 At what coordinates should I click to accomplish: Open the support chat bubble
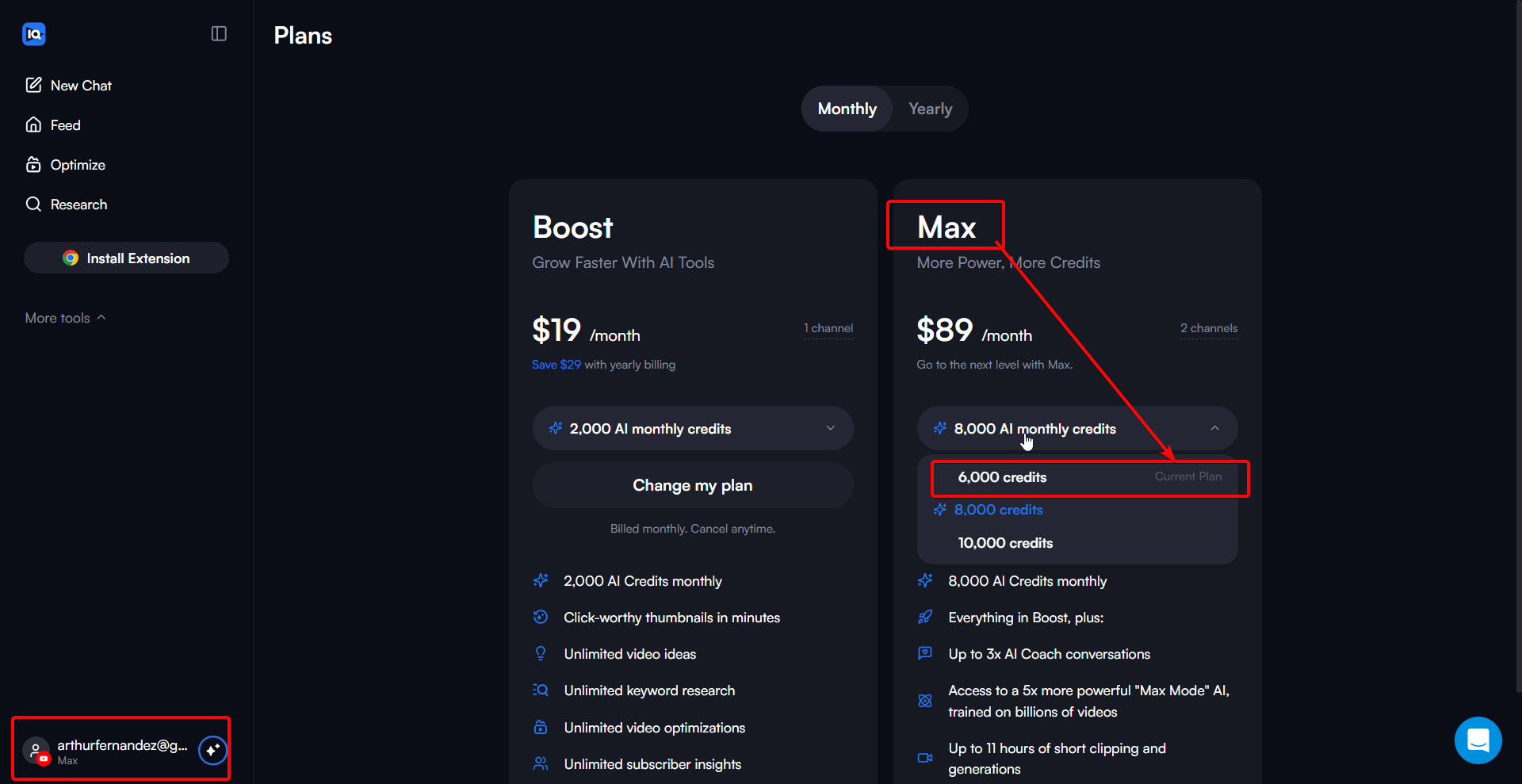(x=1478, y=740)
